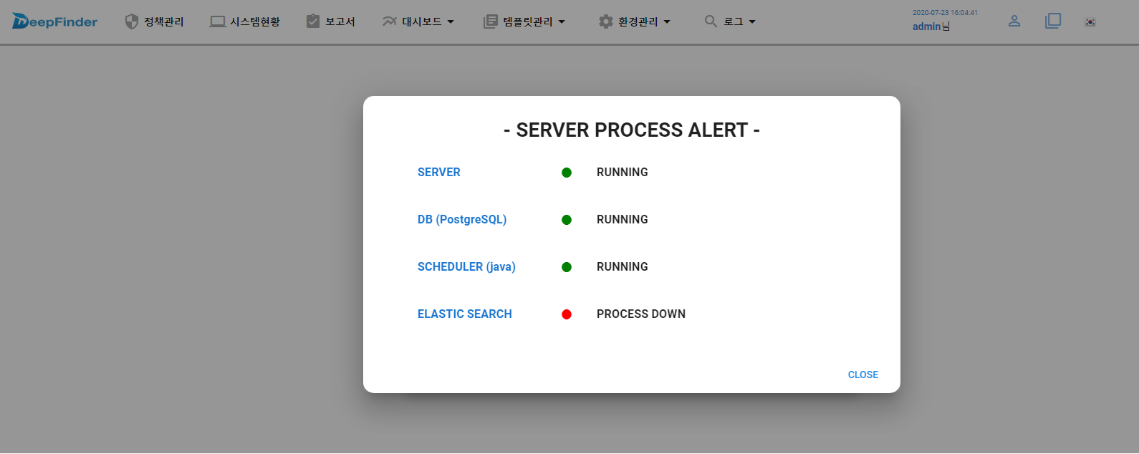Click RUNNING status in the SCHEDULER row
The height and width of the screenshot is (454, 1139).
click(622, 267)
